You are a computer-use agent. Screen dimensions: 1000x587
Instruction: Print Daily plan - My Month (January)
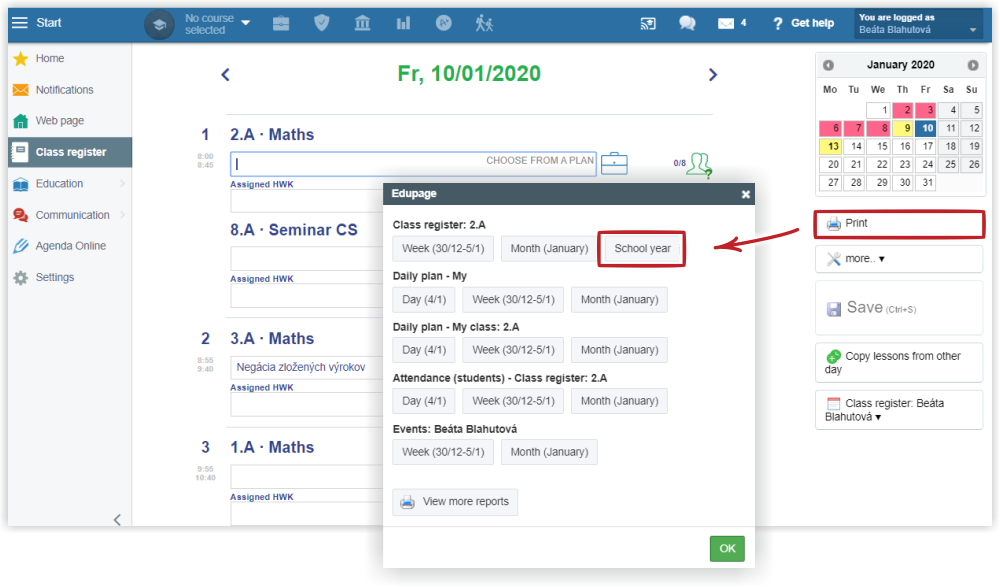(619, 300)
